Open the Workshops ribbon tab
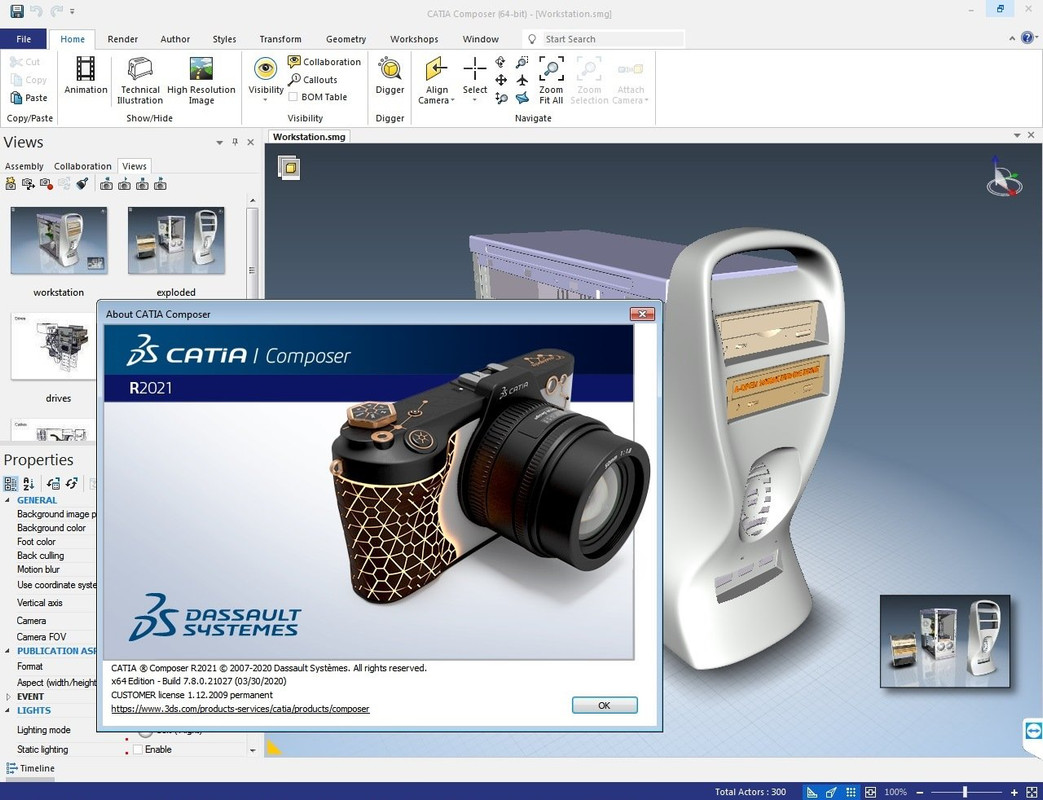Viewport: 1043px width, 800px height. (x=414, y=39)
